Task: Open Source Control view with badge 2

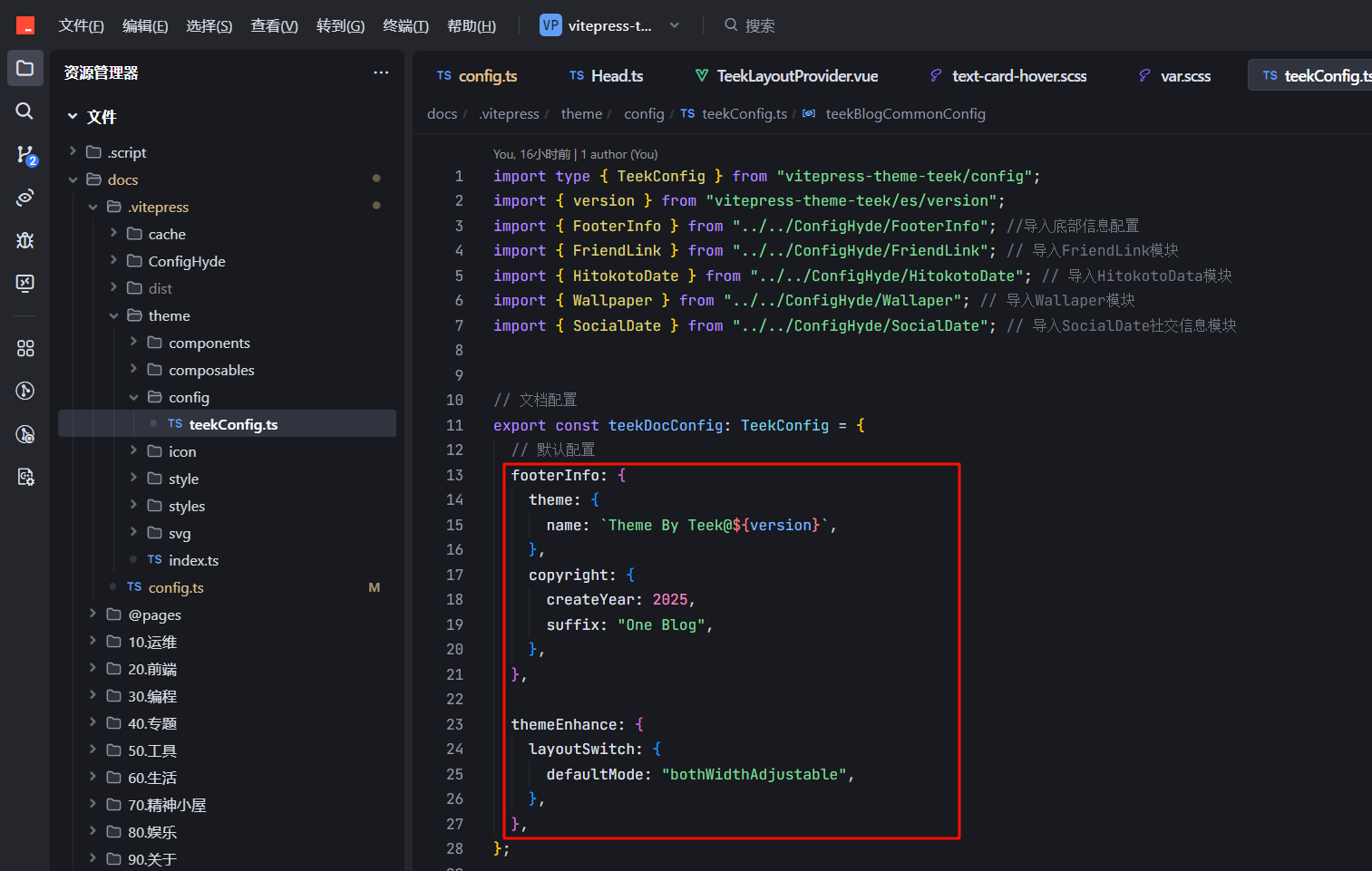Action: pyautogui.click(x=26, y=155)
